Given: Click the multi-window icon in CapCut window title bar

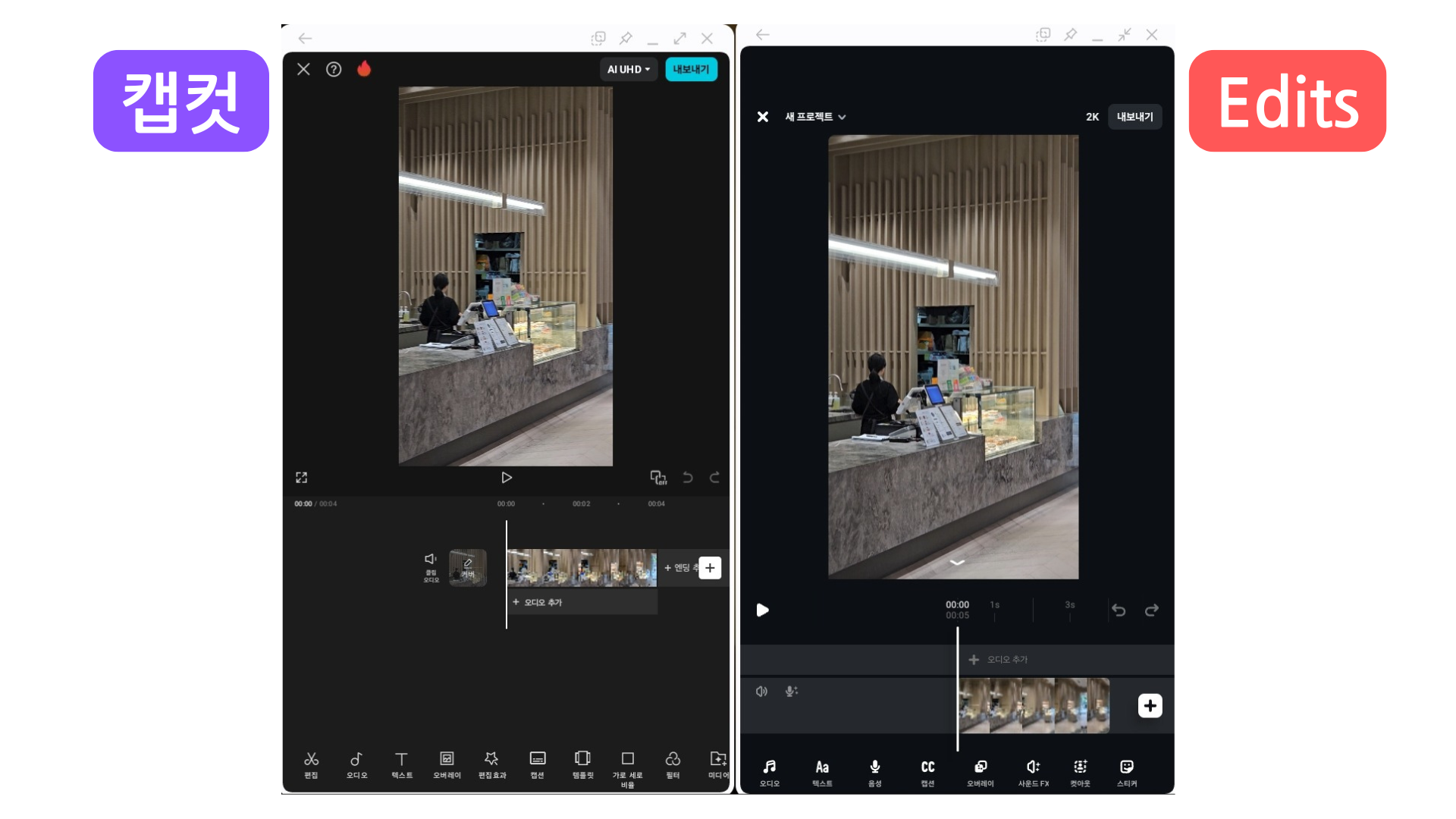Looking at the screenshot, I should 598,38.
